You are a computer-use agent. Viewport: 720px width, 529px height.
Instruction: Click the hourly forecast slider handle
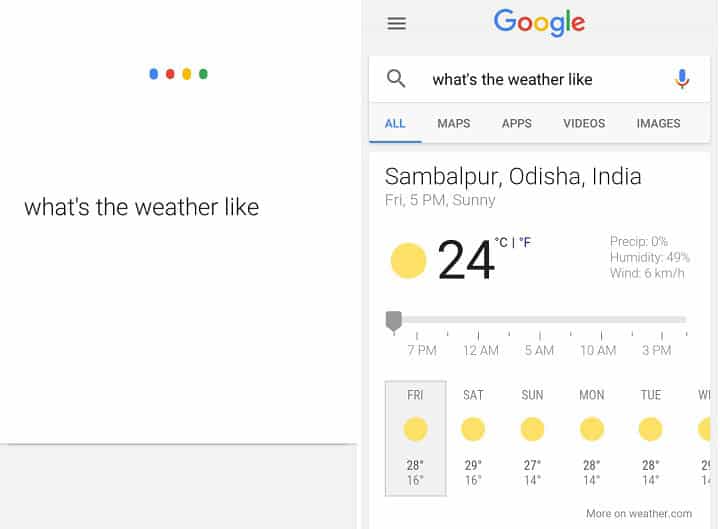click(x=394, y=321)
